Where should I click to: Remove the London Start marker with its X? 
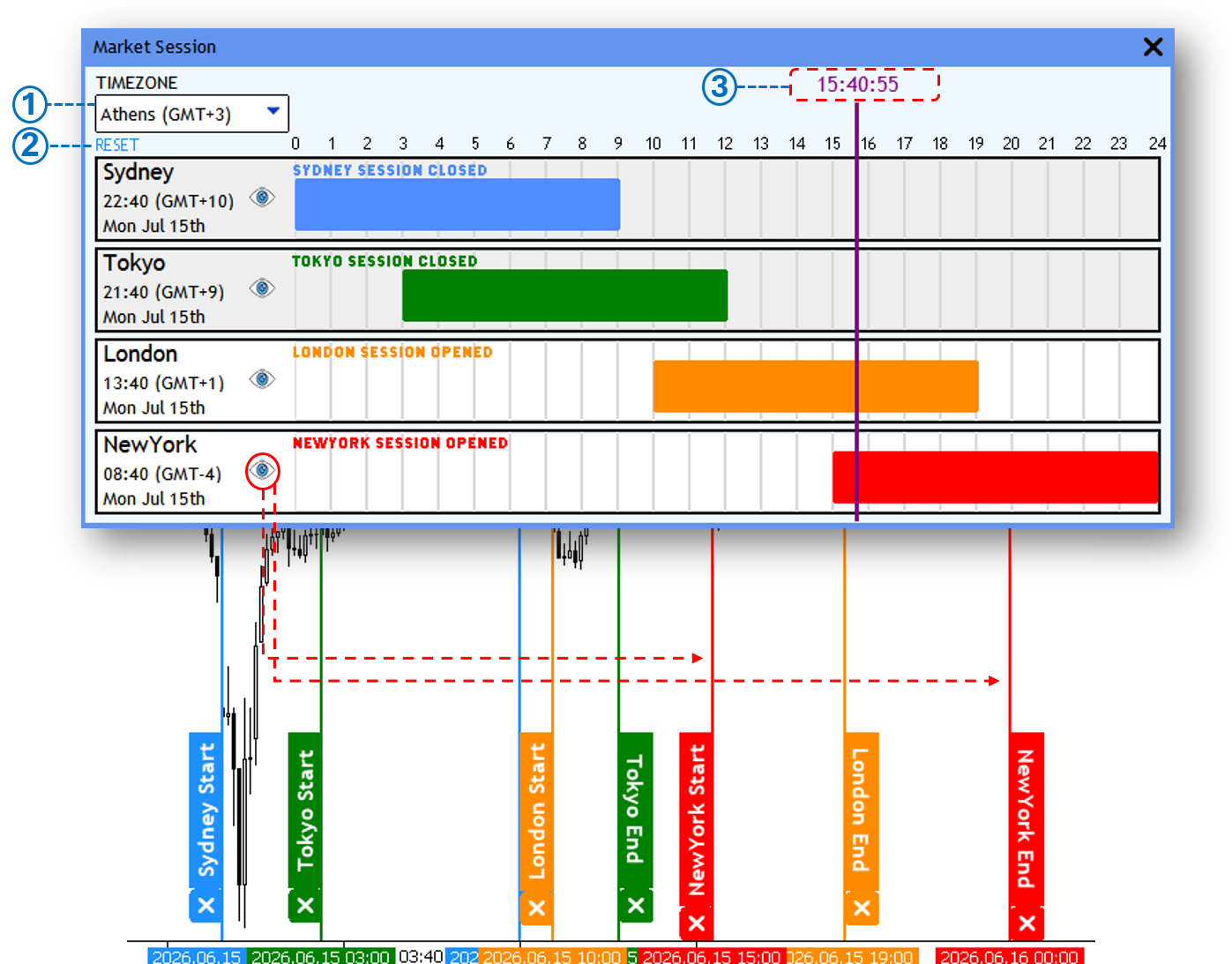(x=536, y=908)
